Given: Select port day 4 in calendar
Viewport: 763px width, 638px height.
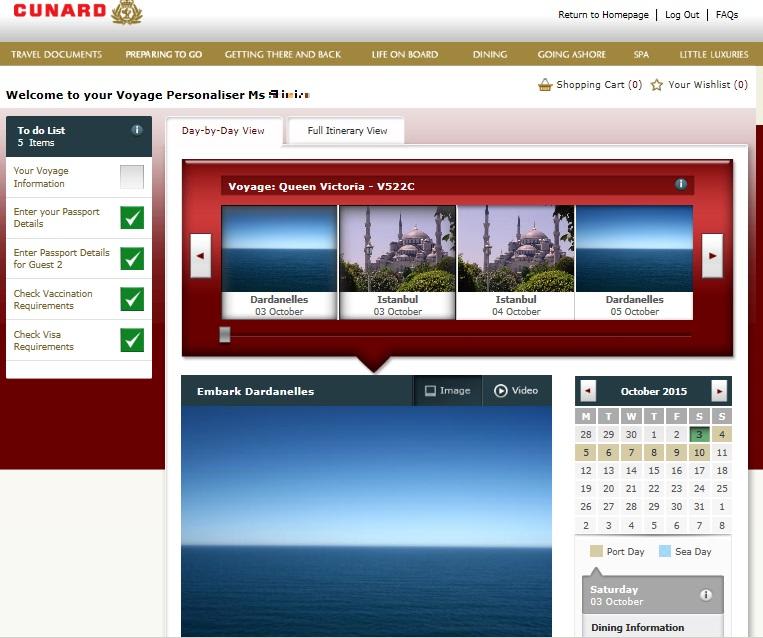Looking at the screenshot, I should click(x=722, y=434).
